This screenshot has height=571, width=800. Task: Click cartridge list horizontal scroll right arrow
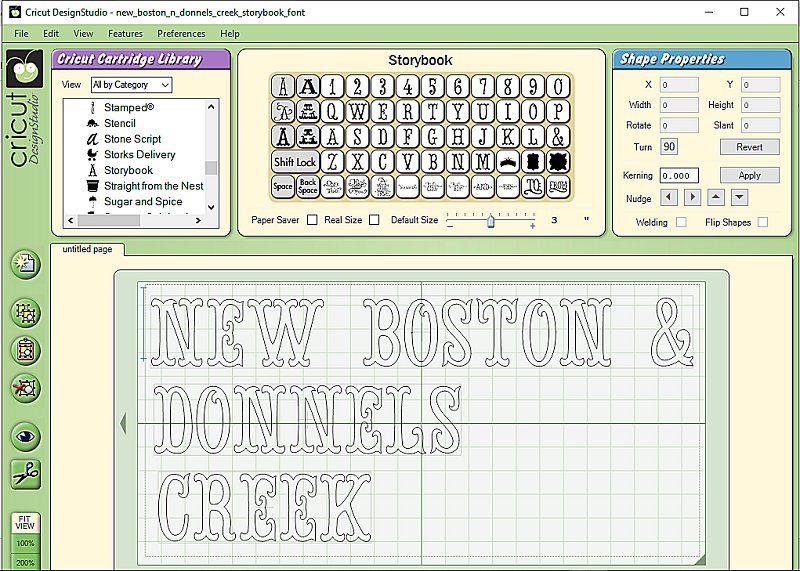click(198, 220)
